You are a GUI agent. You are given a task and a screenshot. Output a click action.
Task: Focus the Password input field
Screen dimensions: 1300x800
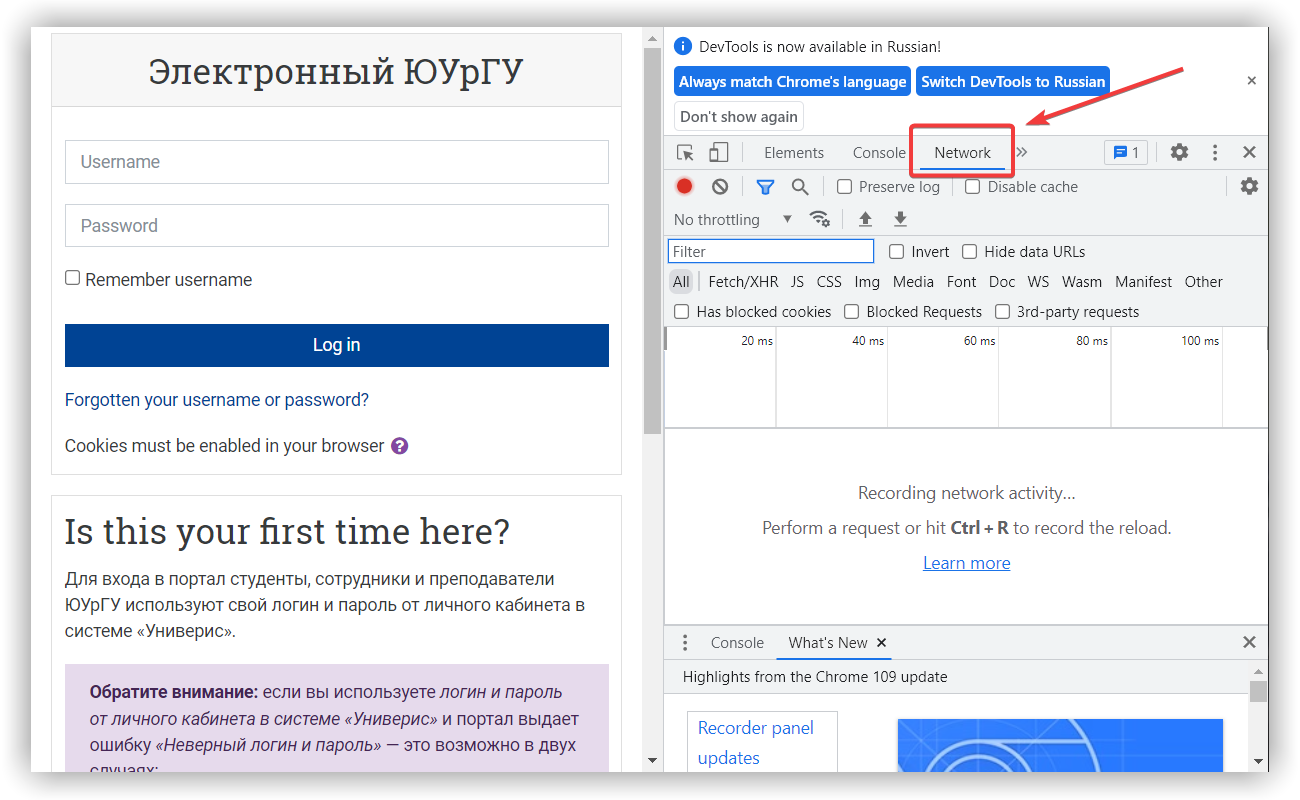[337, 225]
